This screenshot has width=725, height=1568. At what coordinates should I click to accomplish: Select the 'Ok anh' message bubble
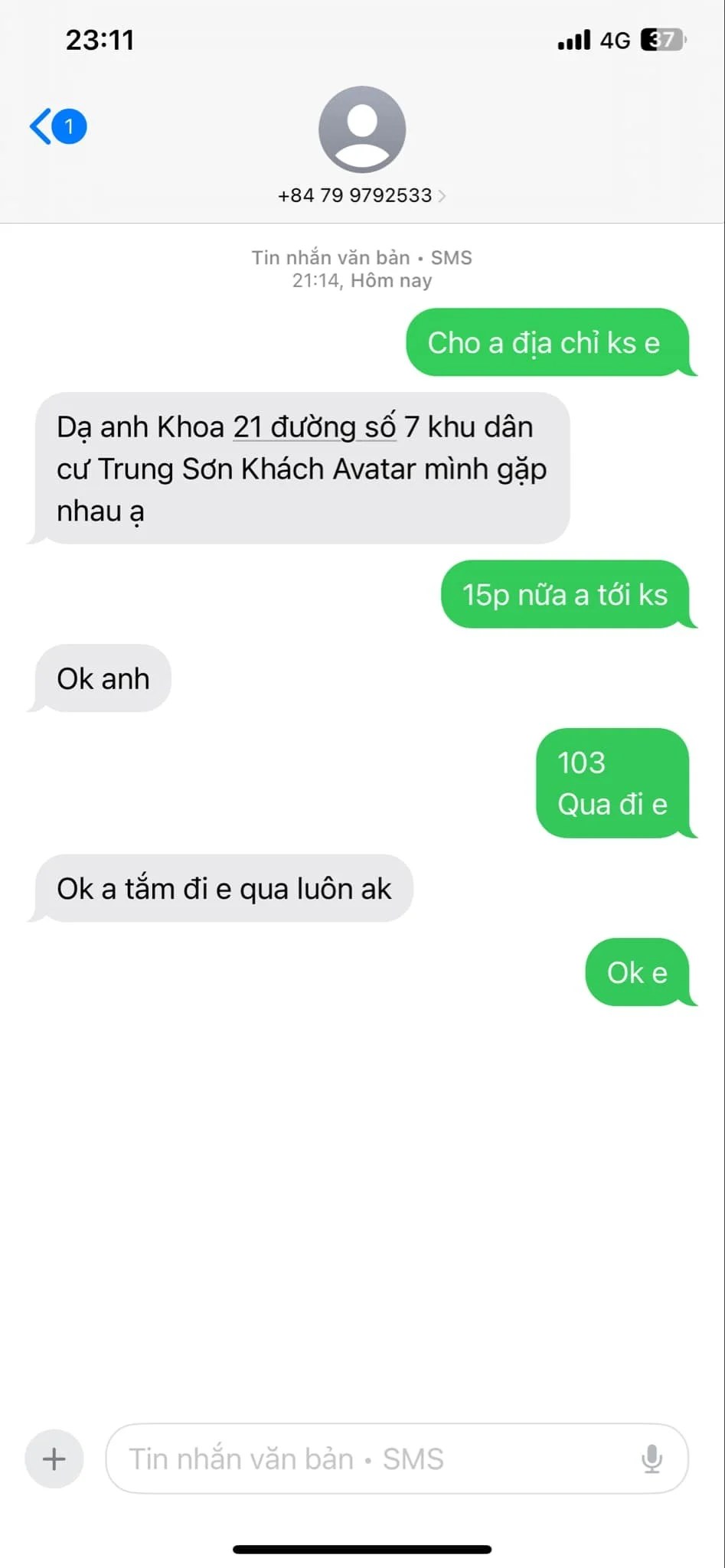click(x=103, y=678)
